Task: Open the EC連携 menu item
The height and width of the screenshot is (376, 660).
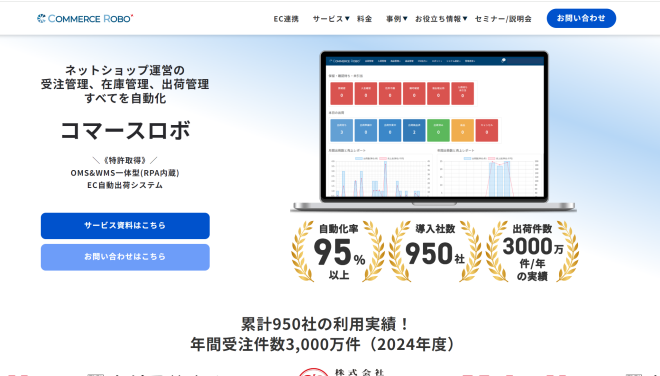Action: (x=286, y=19)
